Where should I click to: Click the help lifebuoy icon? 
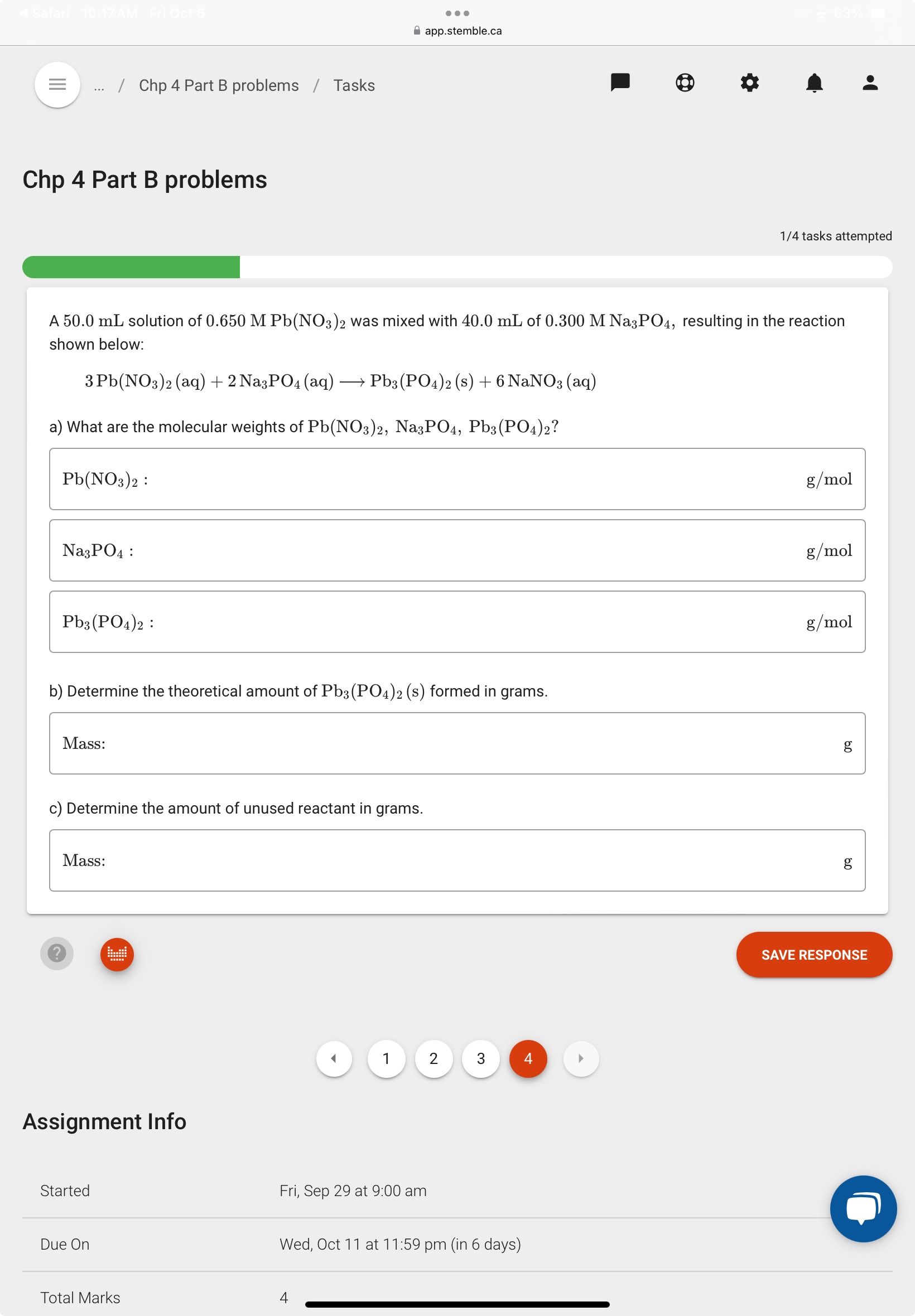point(685,84)
